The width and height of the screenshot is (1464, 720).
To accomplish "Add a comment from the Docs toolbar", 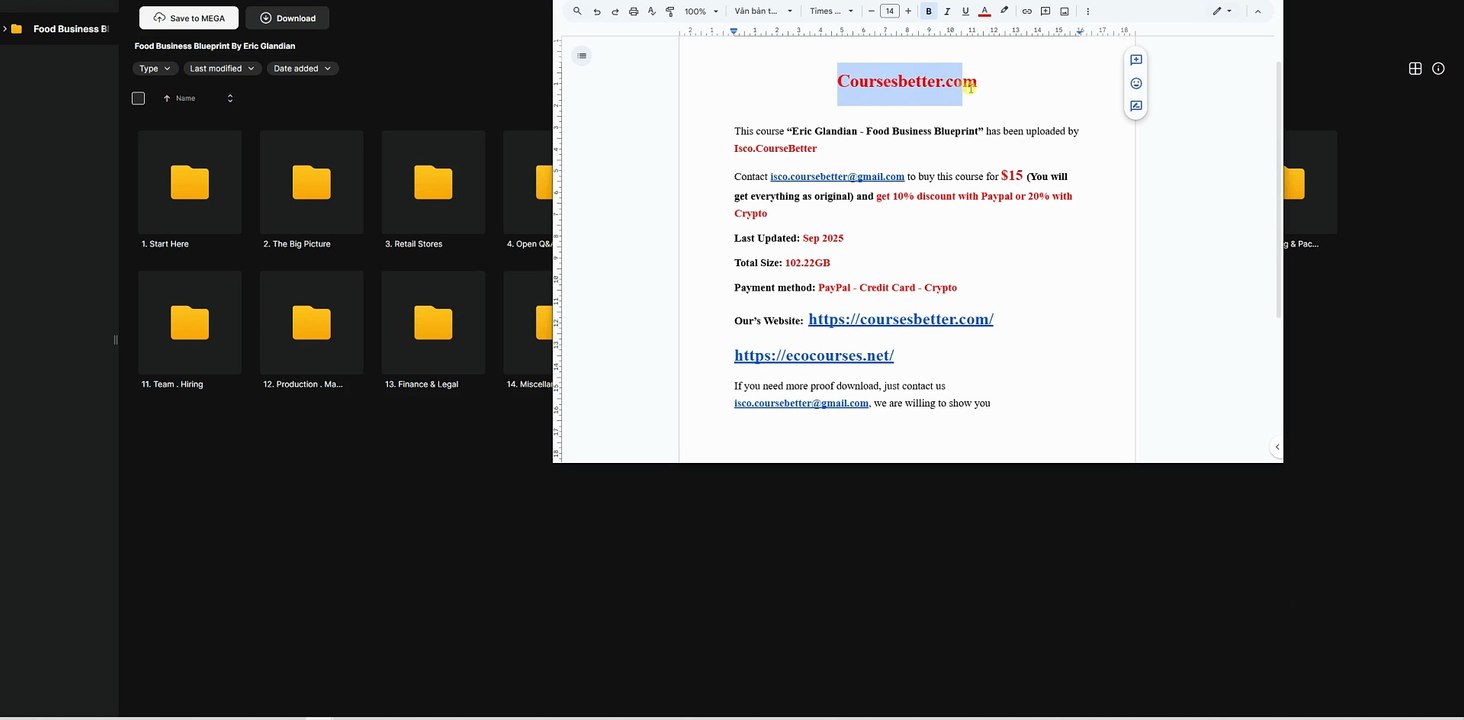I will pos(1045,11).
